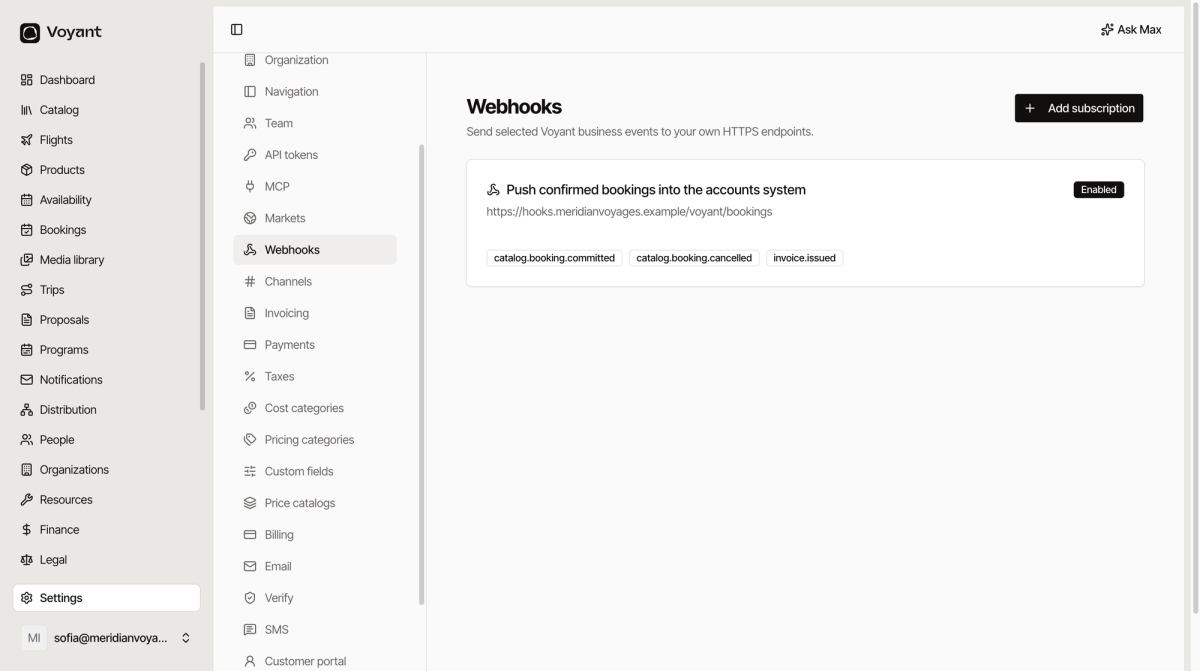Image resolution: width=1200 pixels, height=671 pixels.
Task: Click the settings menu scrollbar
Action: tap(421, 375)
